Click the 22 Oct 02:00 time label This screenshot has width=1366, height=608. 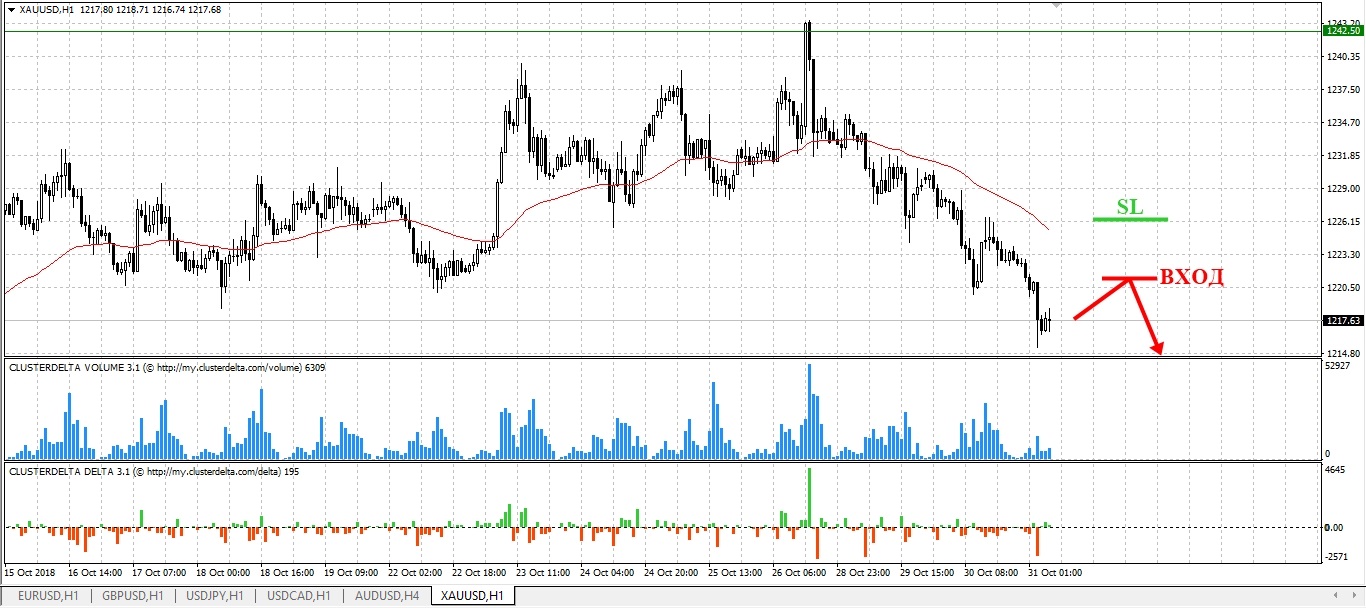[416, 573]
